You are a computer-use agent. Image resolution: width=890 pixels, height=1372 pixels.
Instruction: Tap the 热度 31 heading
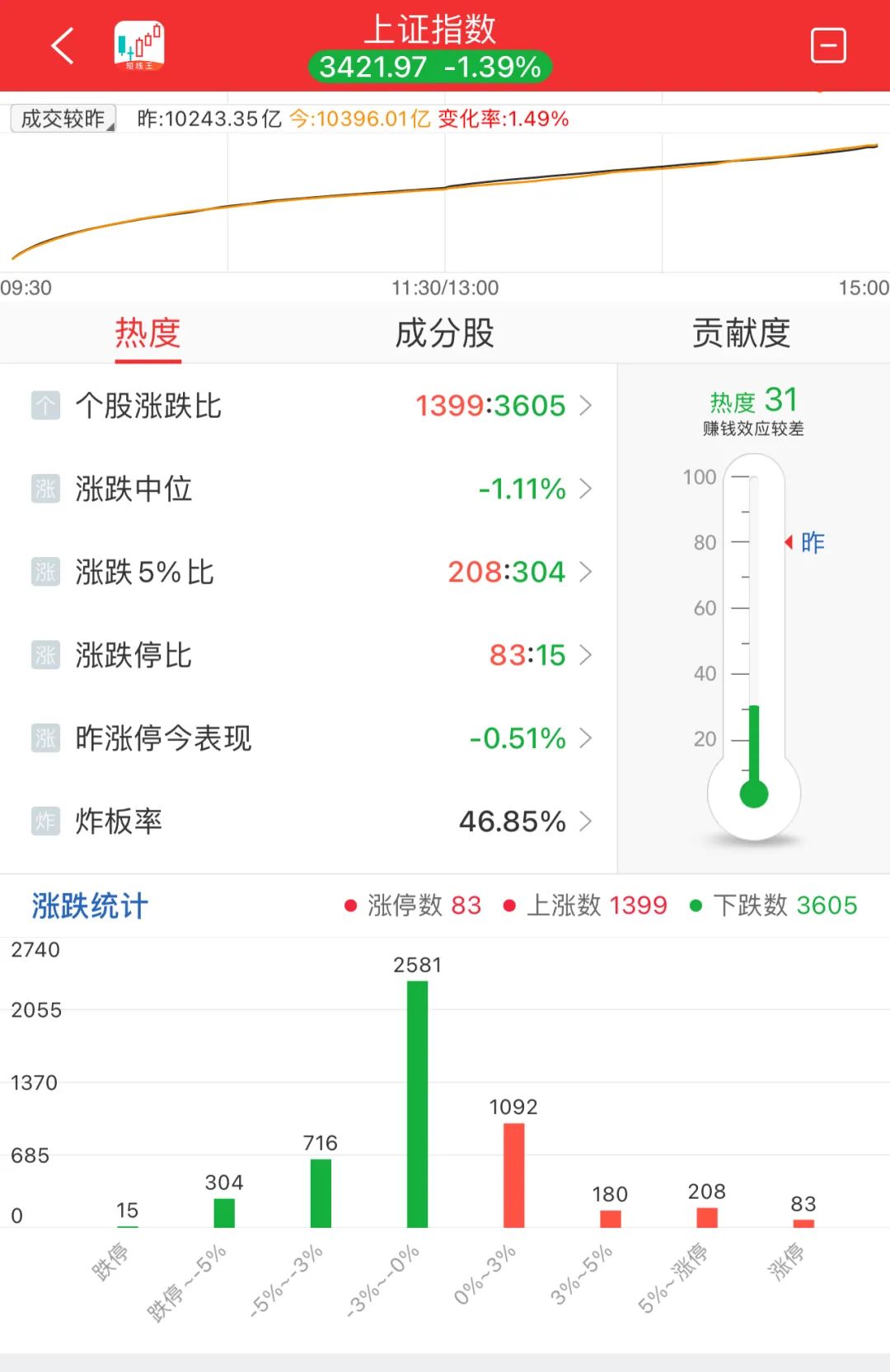[754, 401]
